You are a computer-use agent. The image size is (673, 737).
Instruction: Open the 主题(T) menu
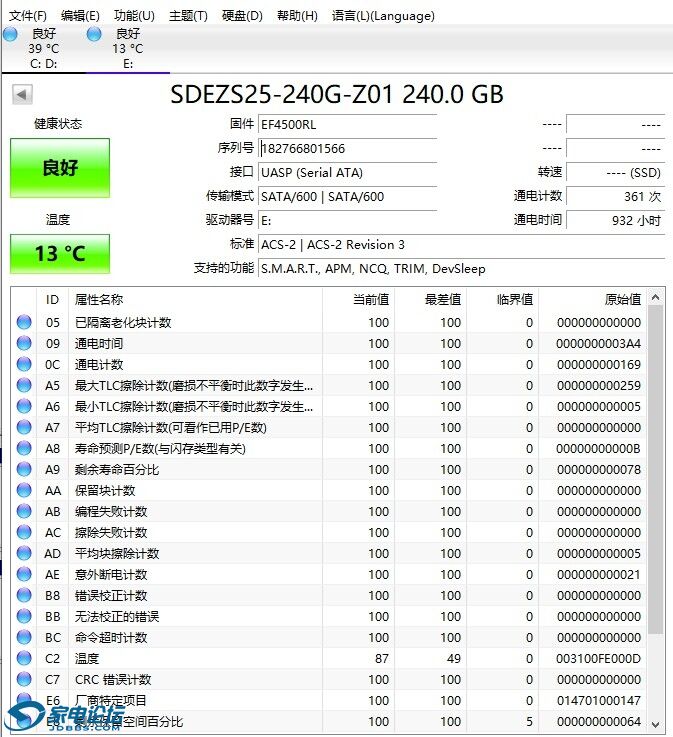tap(188, 16)
